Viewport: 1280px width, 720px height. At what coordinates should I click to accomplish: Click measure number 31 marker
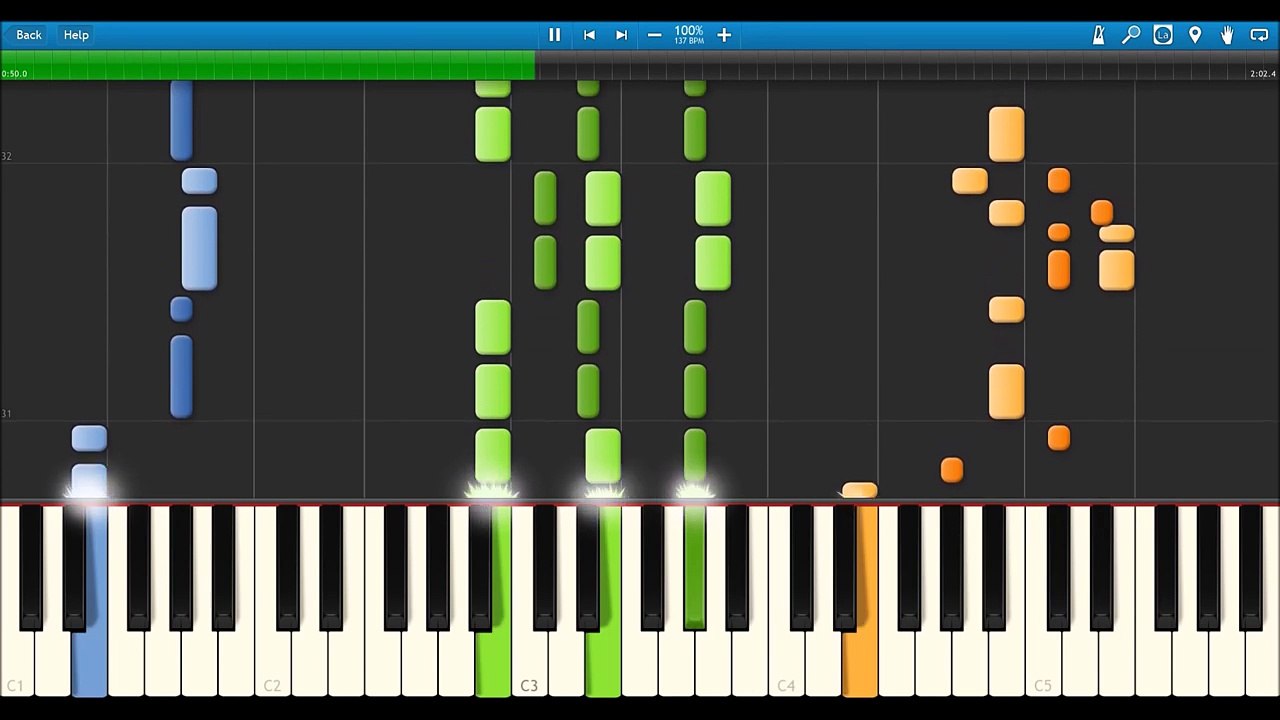[x=7, y=413]
